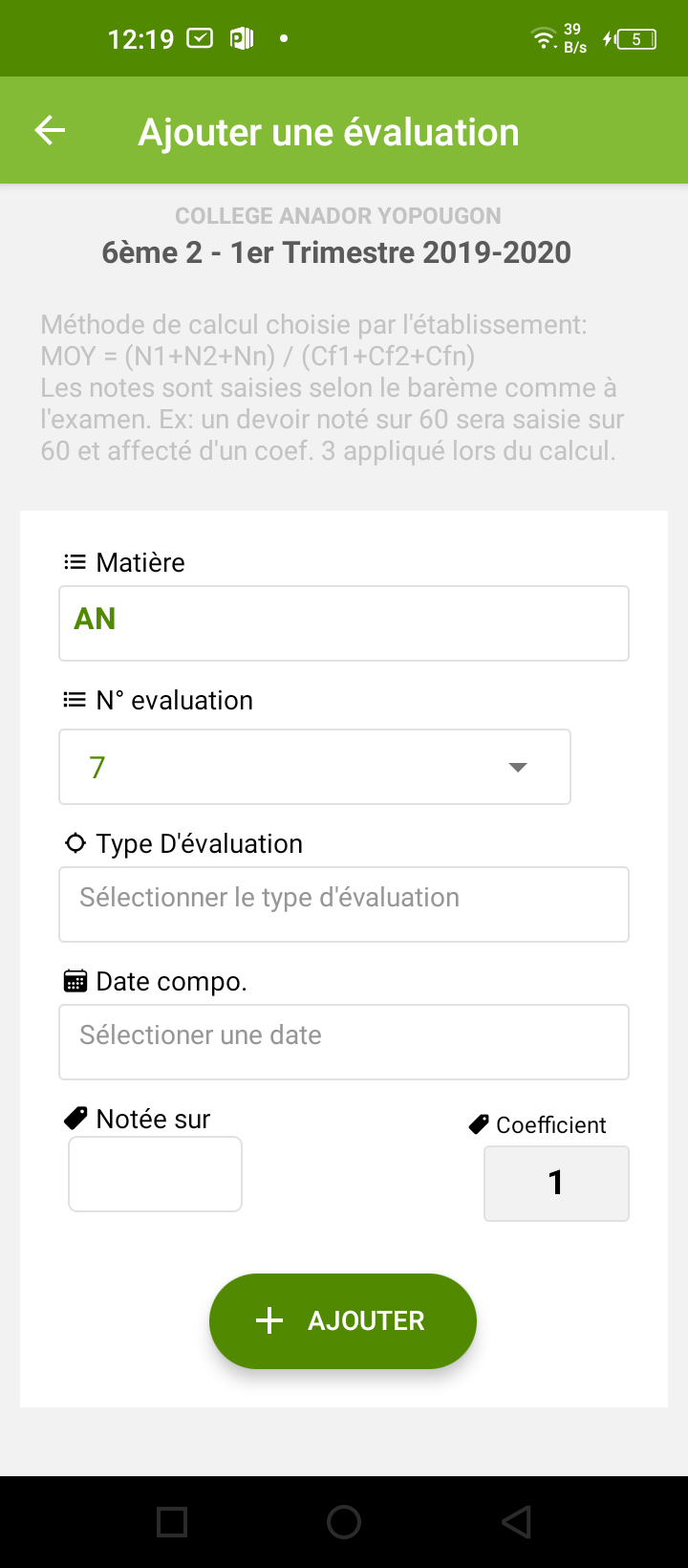Screen dimensions: 688x1568
Task: Click the target icon beside Type D'évaluation
Action: [x=75, y=843]
